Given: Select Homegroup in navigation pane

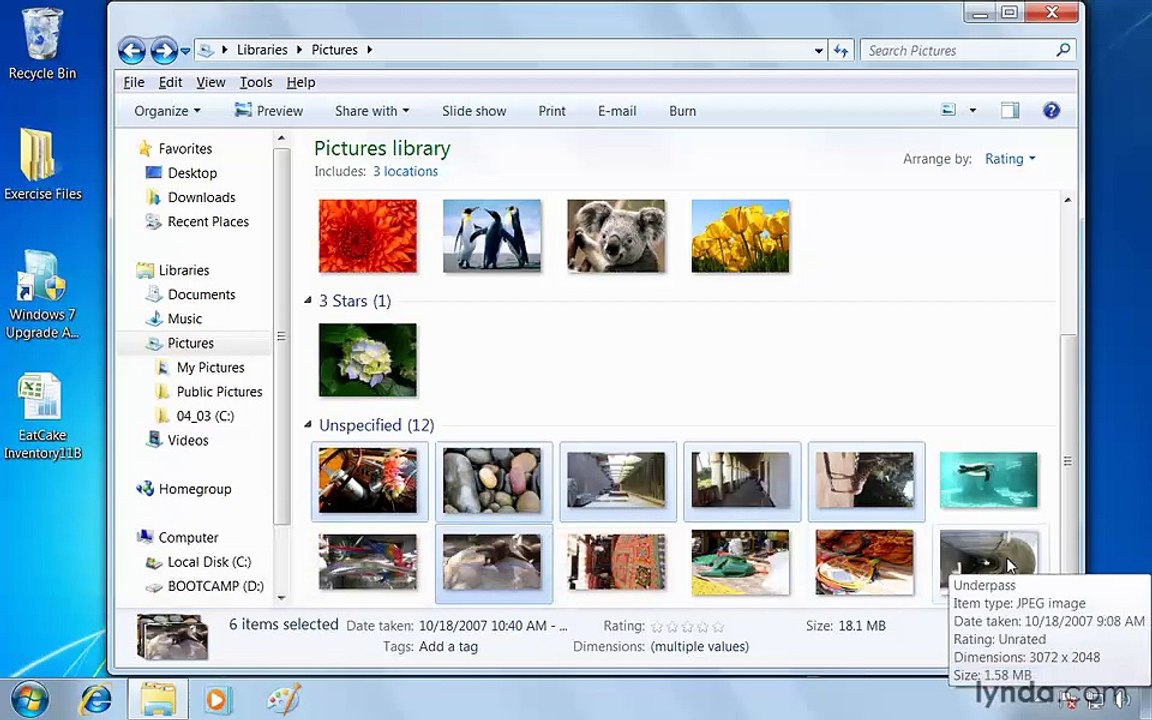Looking at the screenshot, I should tap(195, 488).
